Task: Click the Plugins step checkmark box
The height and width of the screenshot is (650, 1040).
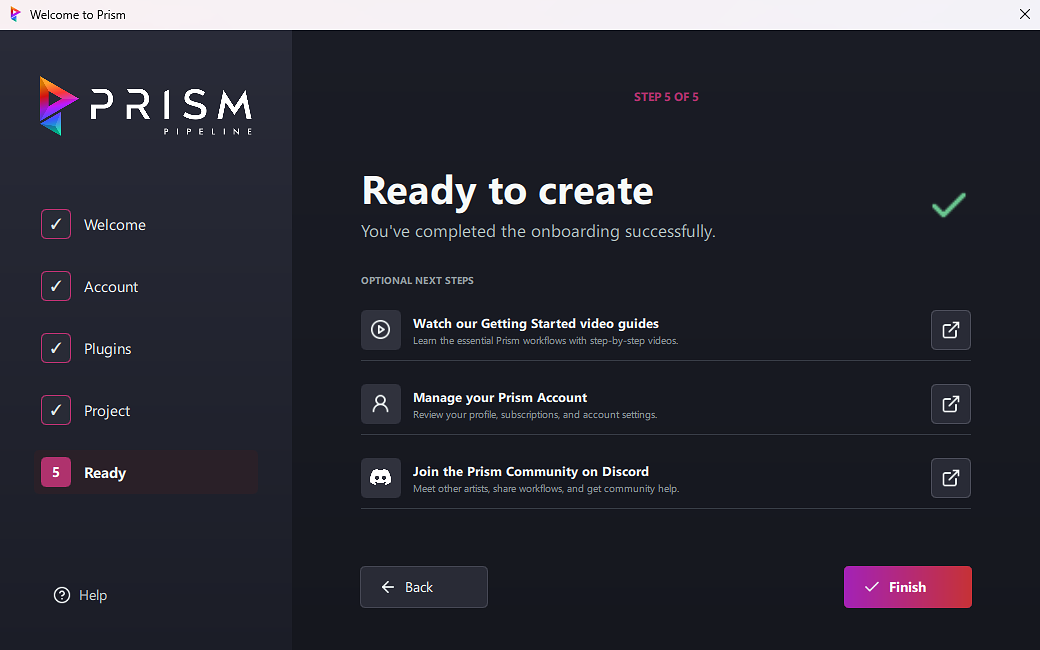Action: [x=56, y=348]
